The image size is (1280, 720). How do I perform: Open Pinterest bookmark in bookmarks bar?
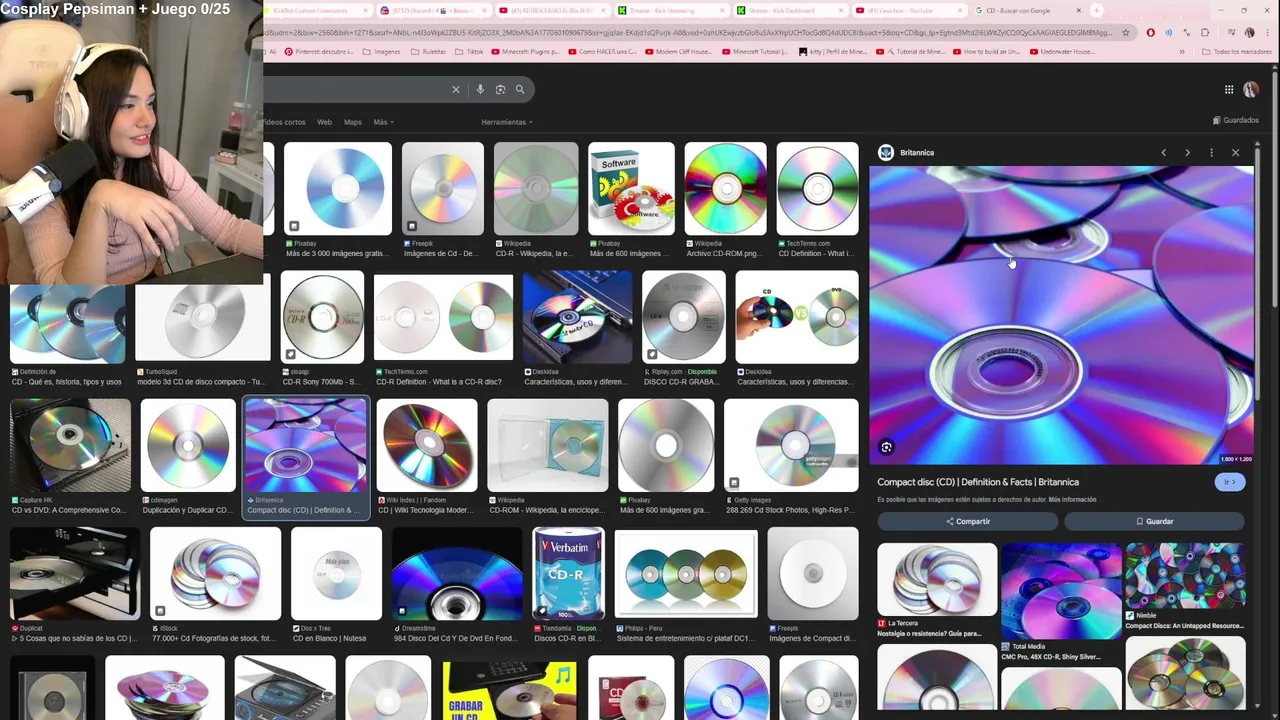click(318, 51)
